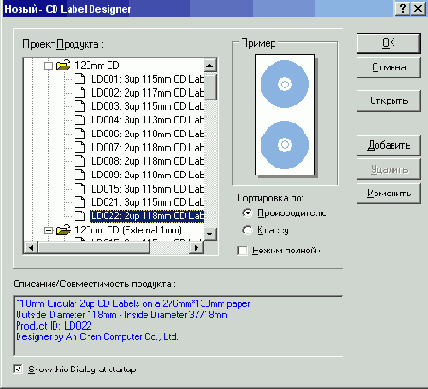
Task: Select LDC21: 3up 115mm CD Label item
Action: [147, 202]
